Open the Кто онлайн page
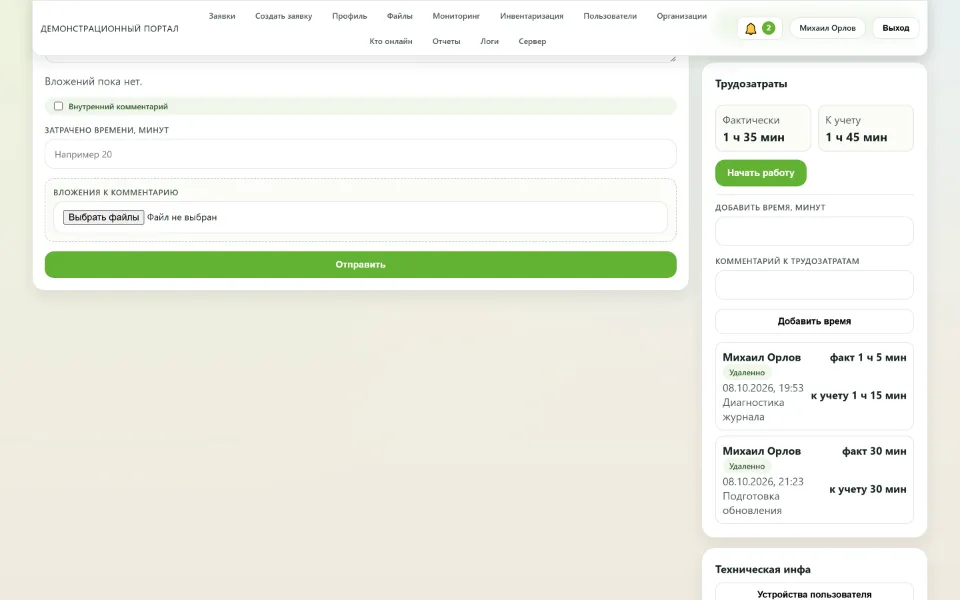960x600 pixels. 391,41
